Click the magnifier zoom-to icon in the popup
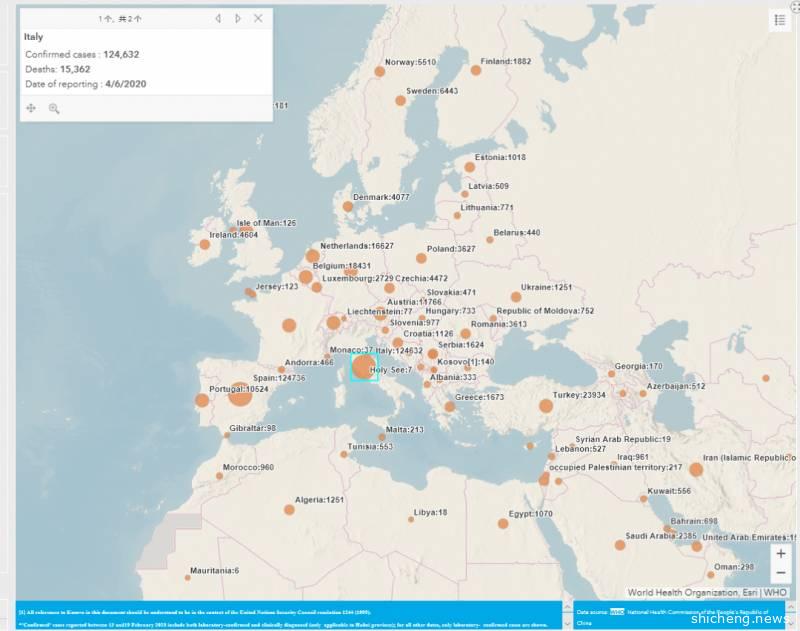 pyautogui.click(x=54, y=108)
